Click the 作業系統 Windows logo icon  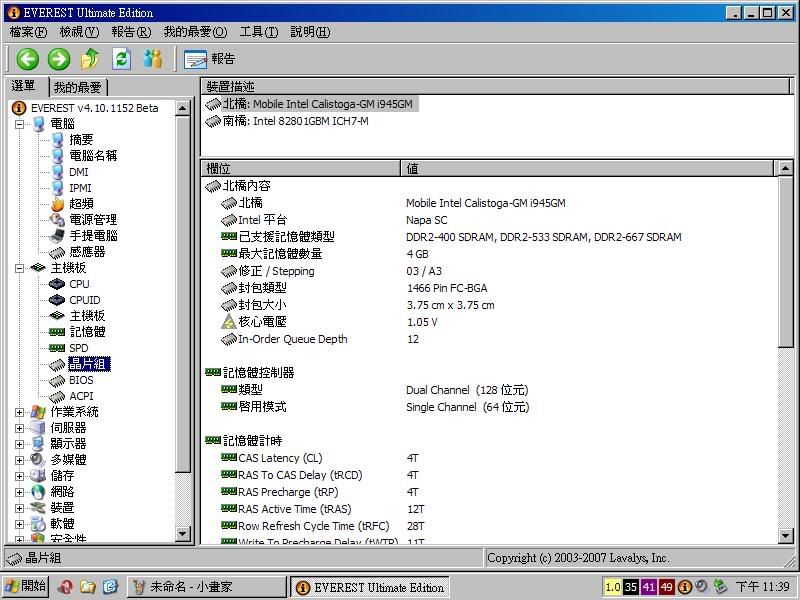click(38, 412)
